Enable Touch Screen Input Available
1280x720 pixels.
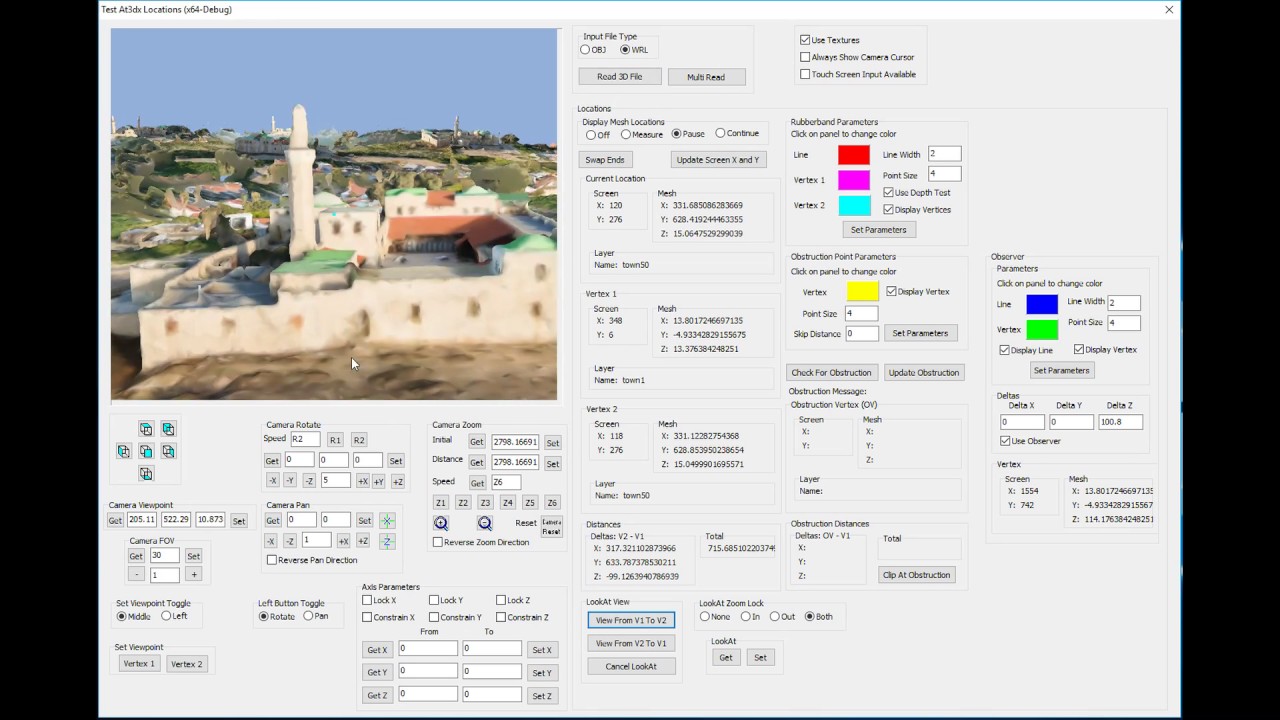(x=805, y=74)
